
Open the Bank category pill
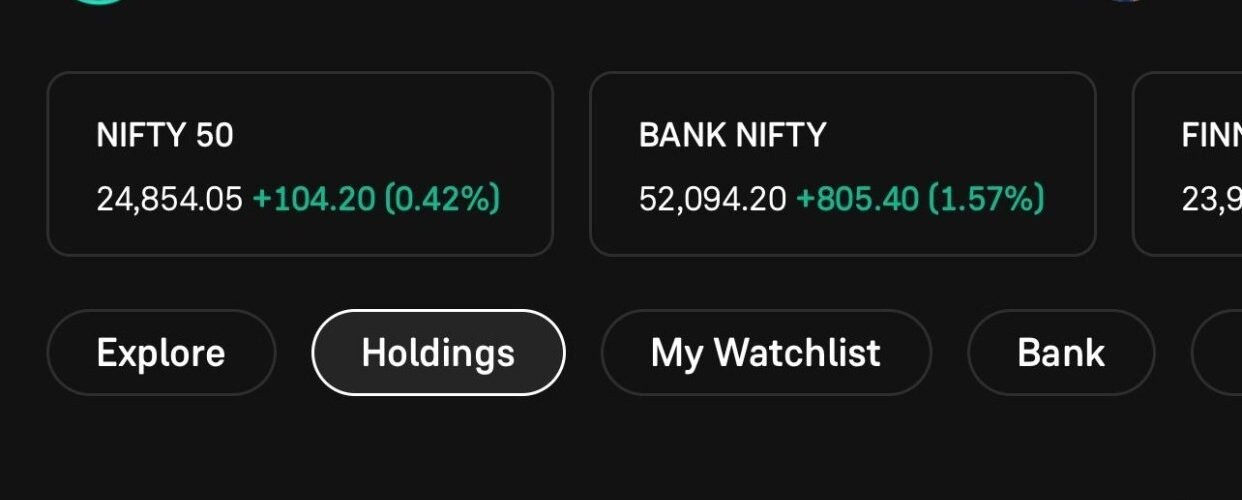coord(1060,353)
